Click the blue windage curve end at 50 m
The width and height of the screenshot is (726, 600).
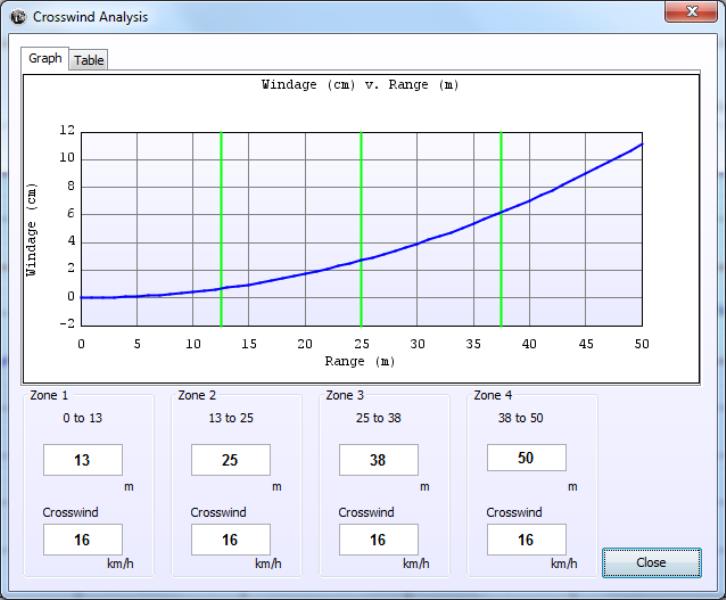coord(641,145)
